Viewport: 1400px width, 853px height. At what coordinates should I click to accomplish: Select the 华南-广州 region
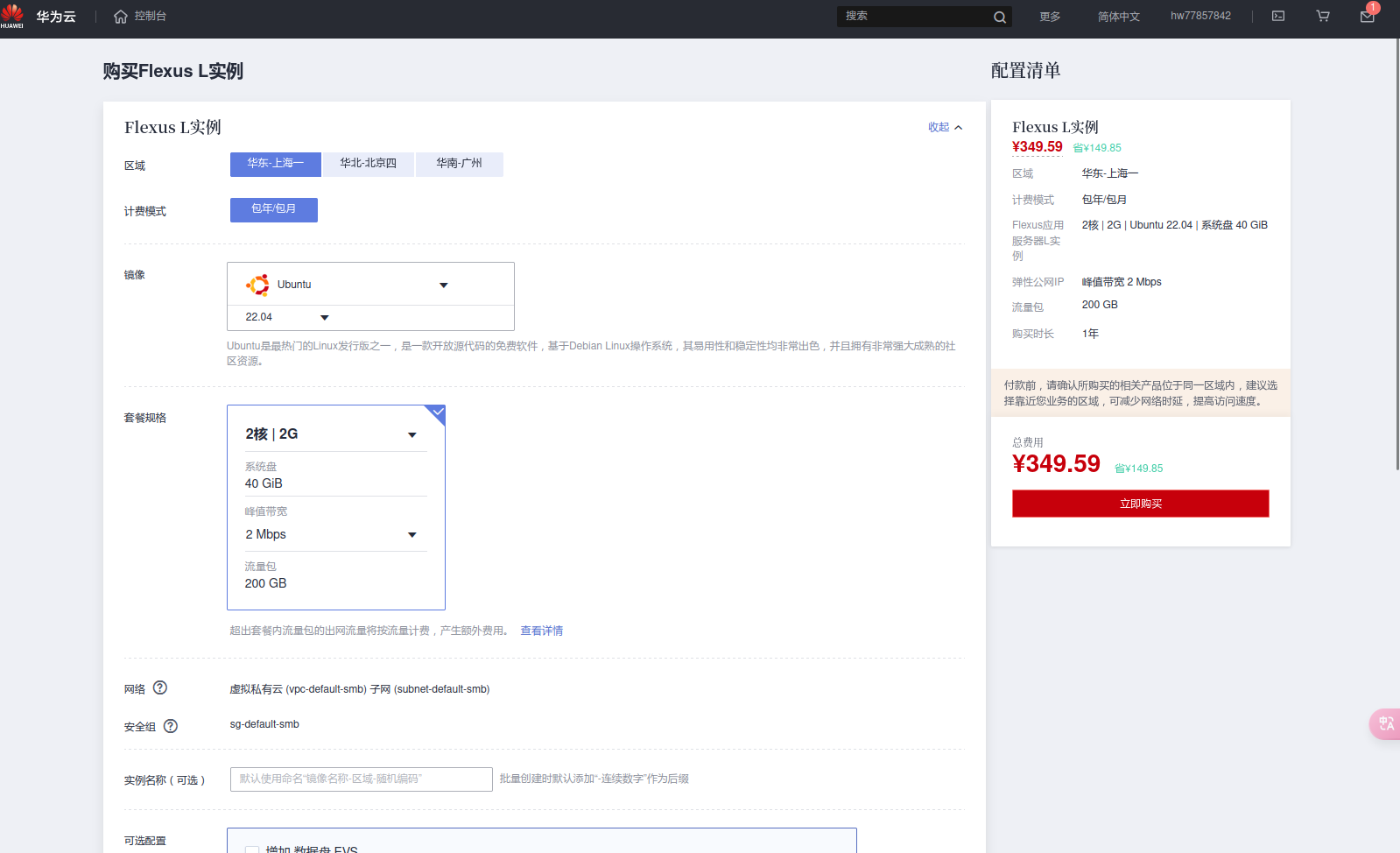pyautogui.click(x=459, y=164)
